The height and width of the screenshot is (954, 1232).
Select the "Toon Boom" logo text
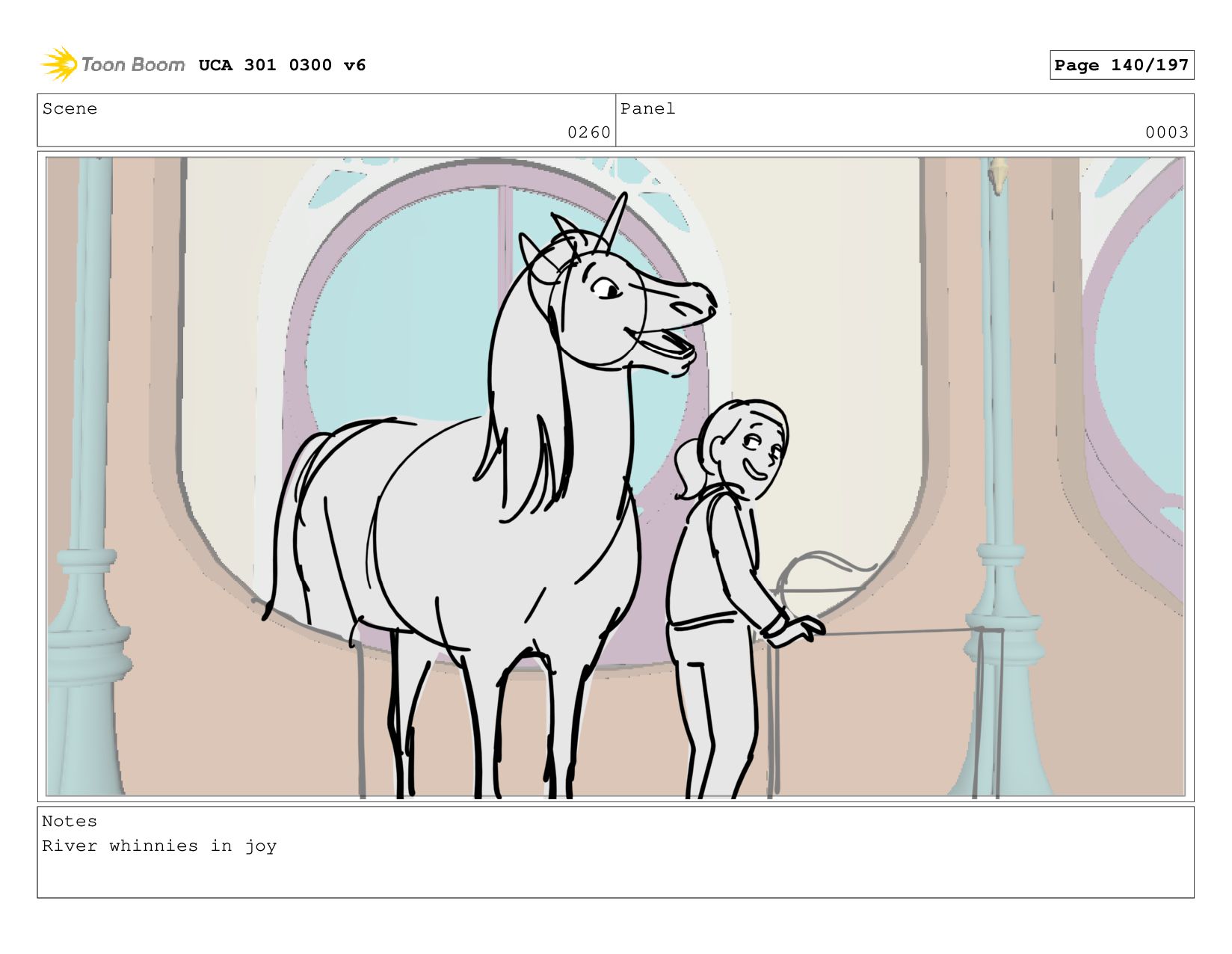133,65
